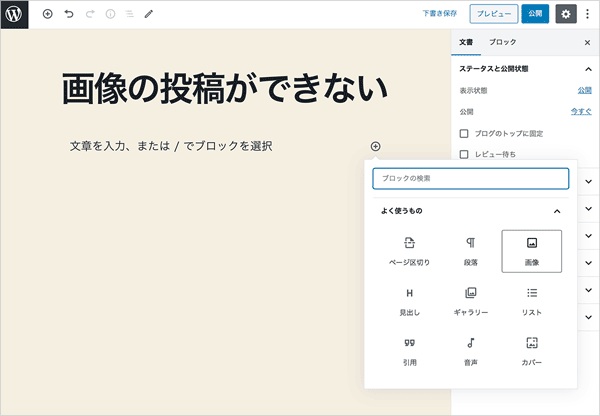
Task: Expand the sixth collapsed sidebar panel
Action: click(589, 317)
